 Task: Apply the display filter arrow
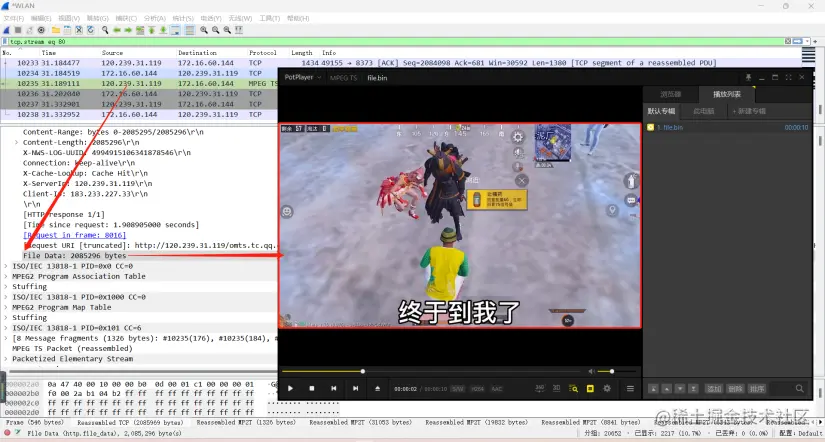pyautogui.click(x=798, y=41)
